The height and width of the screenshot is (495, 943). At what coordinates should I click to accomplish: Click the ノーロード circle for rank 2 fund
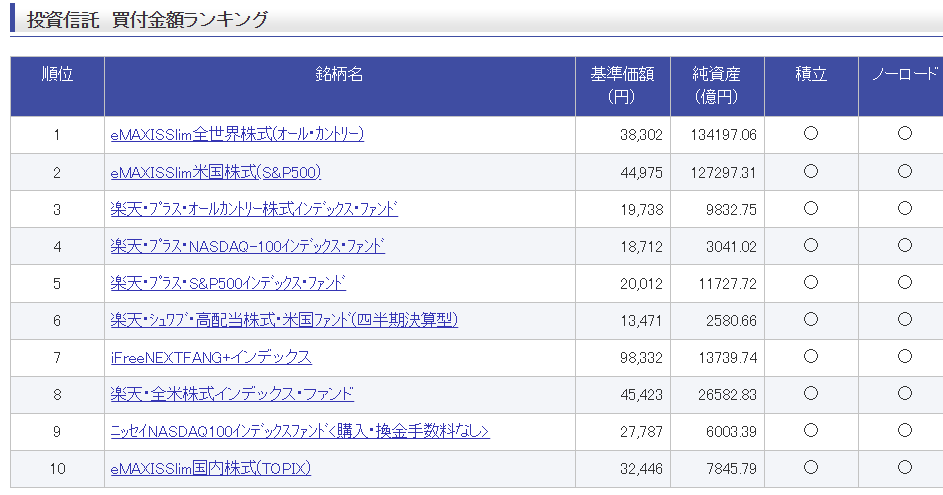click(905, 171)
